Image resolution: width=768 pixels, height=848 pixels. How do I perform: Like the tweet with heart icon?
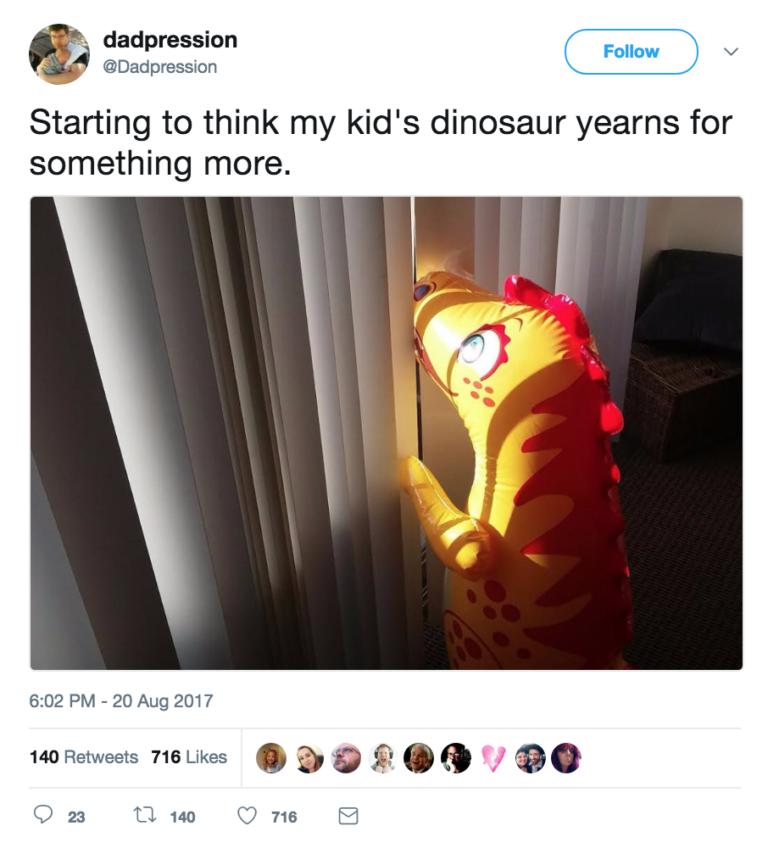tap(248, 816)
